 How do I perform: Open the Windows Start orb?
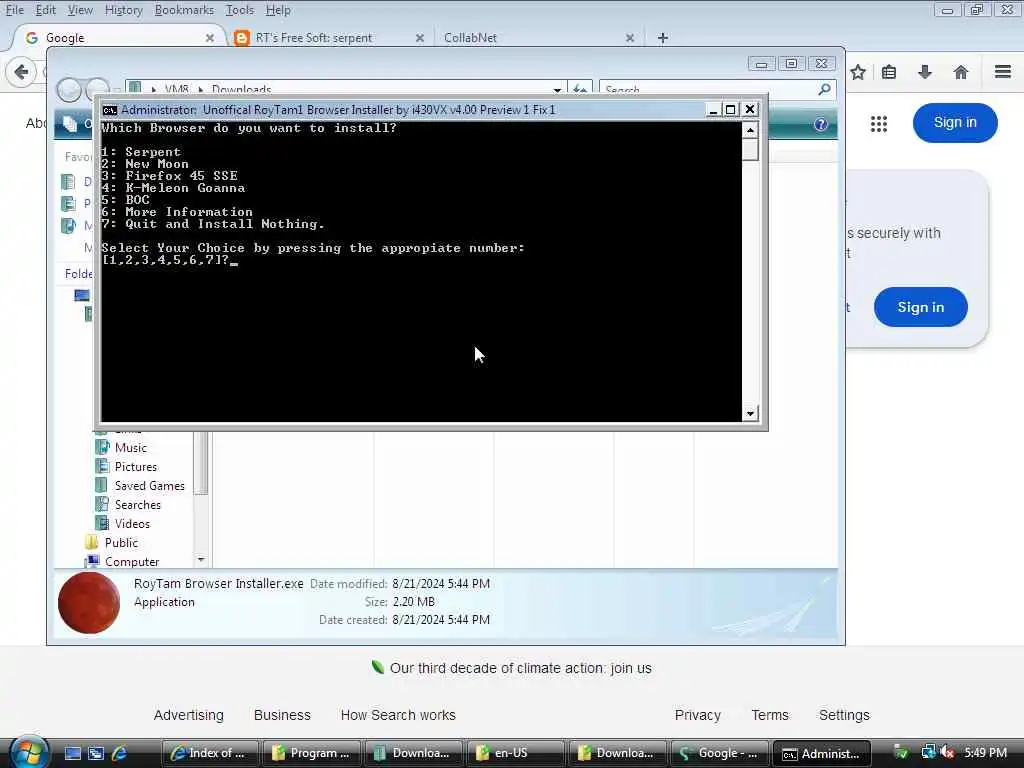[x=28, y=753]
